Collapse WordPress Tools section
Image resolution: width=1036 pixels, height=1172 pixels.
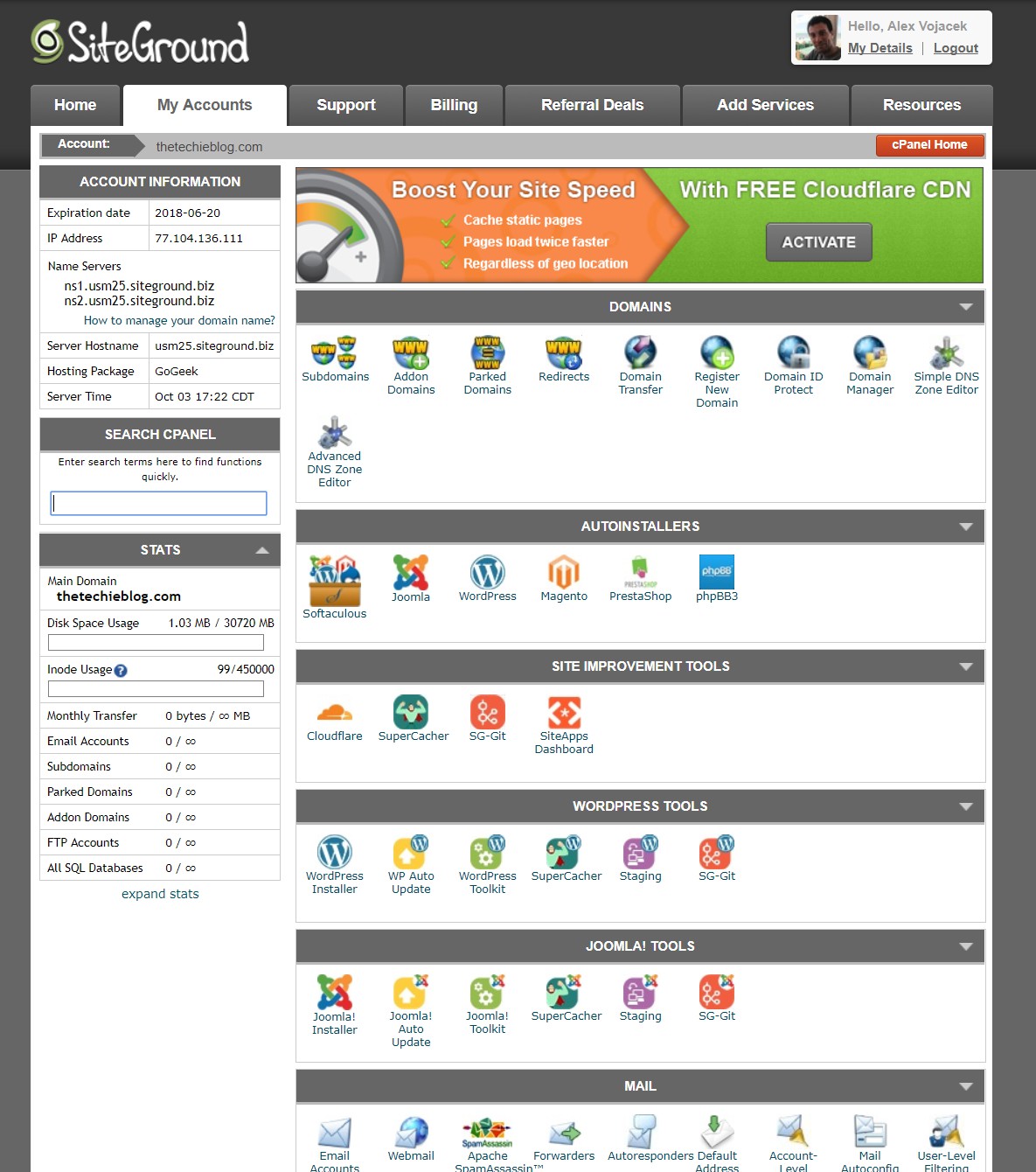(x=966, y=806)
